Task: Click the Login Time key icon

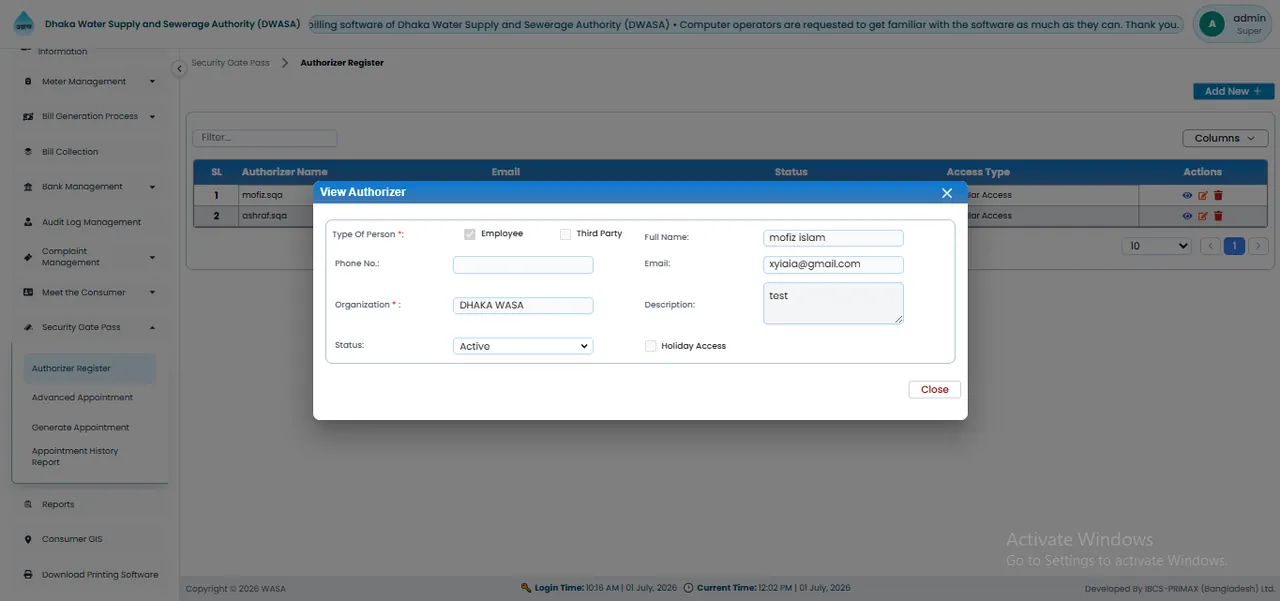Action: (526, 588)
